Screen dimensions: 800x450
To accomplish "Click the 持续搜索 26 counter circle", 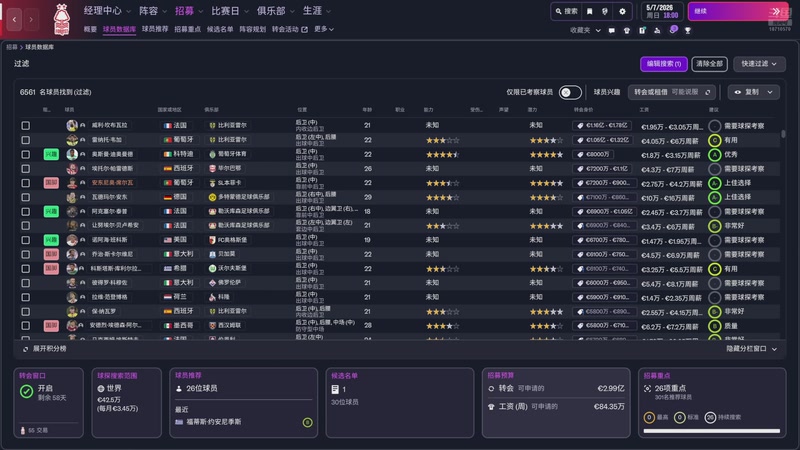I will [x=710, y=417].
